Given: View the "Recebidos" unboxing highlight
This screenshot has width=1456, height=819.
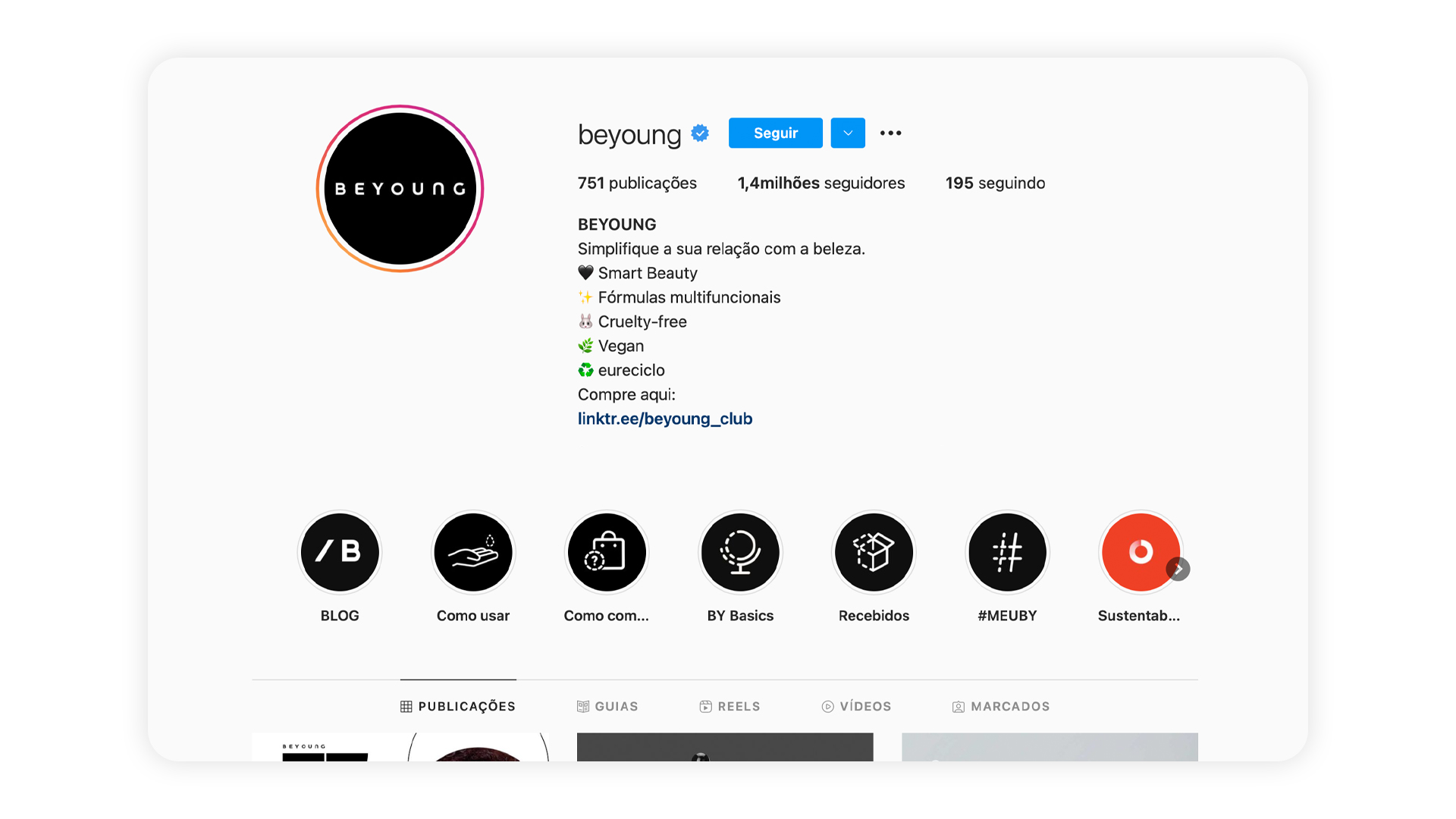Looking at the screenshot, I should click(x=874, y=552).
